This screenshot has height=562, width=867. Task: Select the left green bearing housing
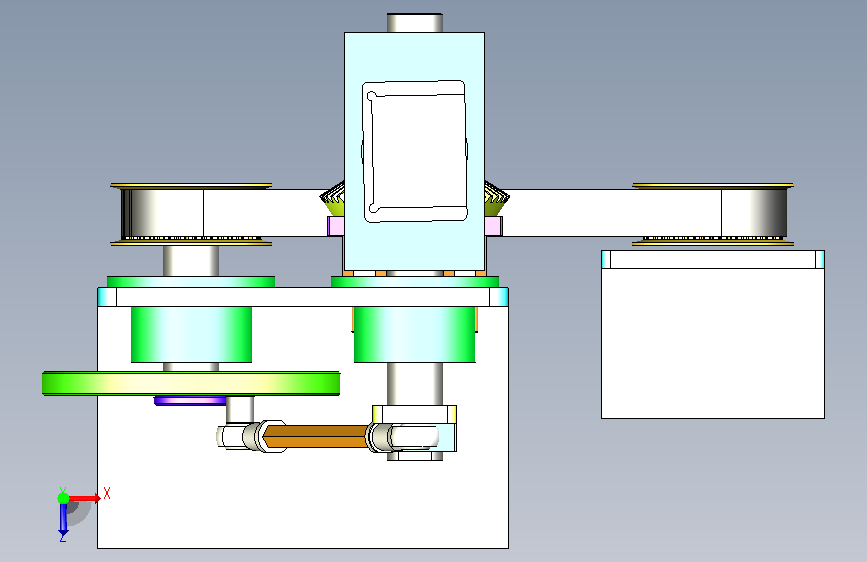click(191, 335)
